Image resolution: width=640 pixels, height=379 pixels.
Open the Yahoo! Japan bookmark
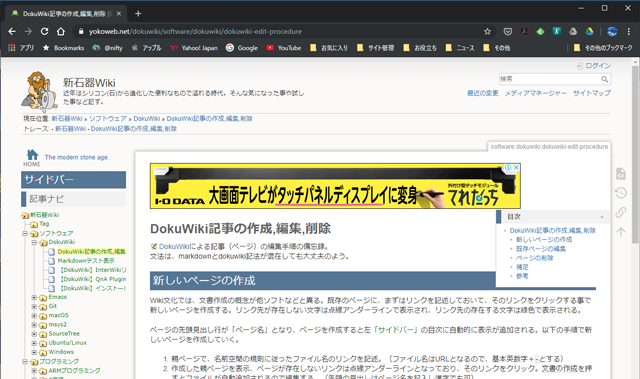tap(194, 48)
